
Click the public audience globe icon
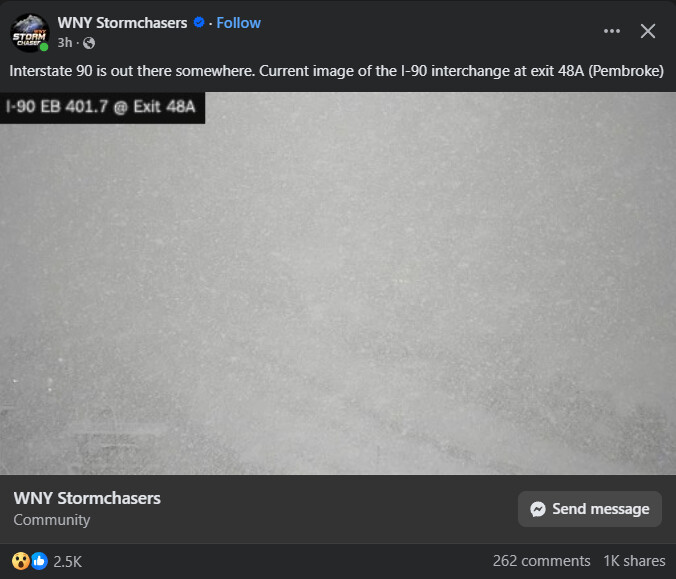89,43
